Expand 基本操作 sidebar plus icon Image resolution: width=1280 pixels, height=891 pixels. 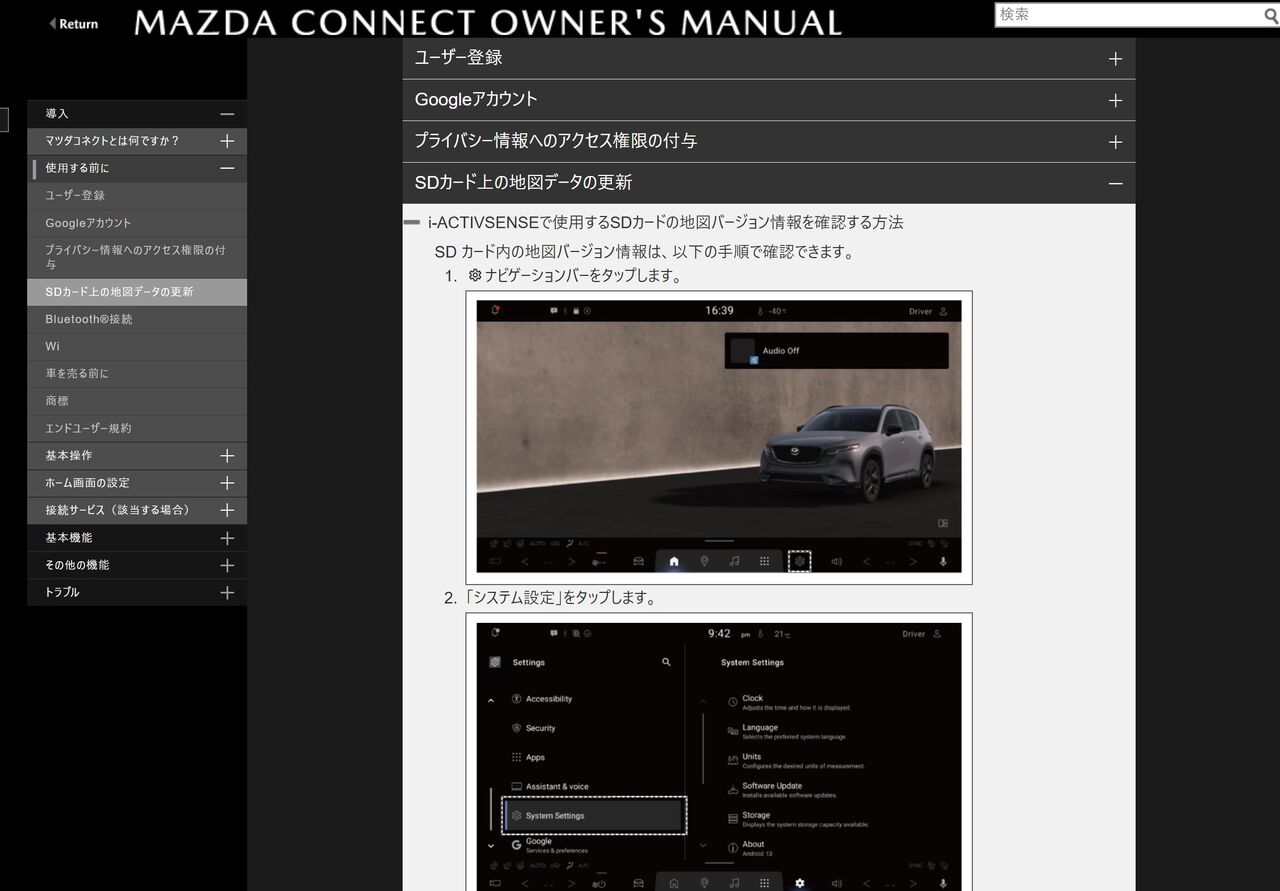[227, 456]
